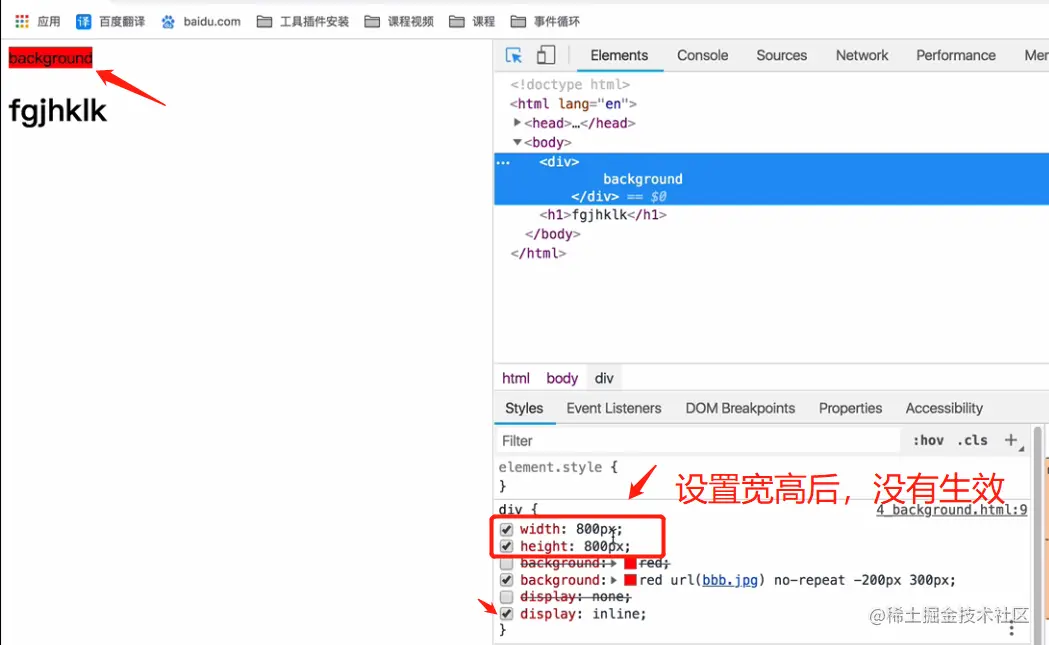
Task: Open color picker for struck-out red swatch
Action: 630,563
